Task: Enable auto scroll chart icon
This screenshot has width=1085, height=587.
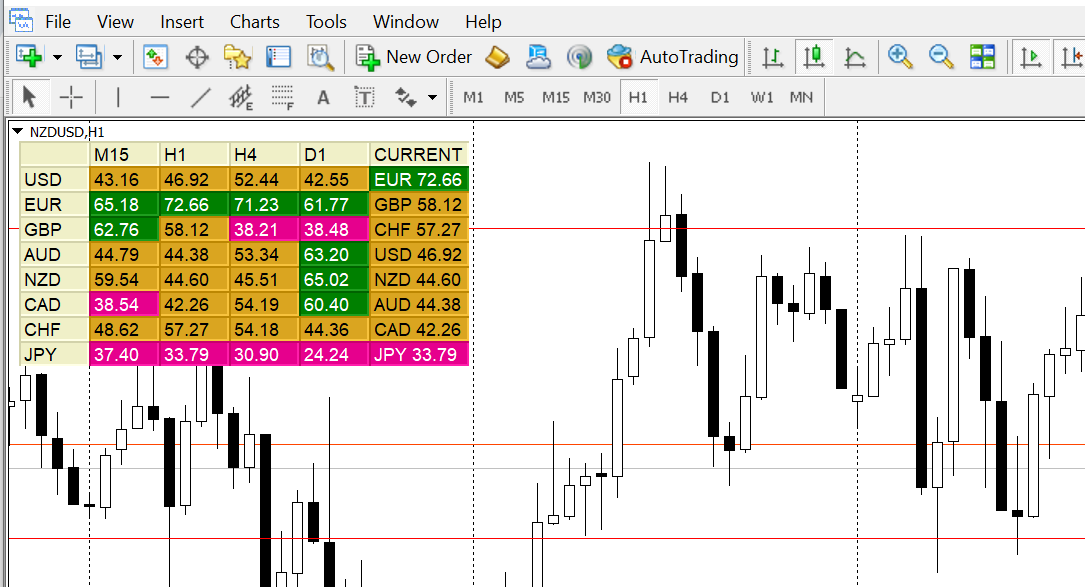Action: pyautogui.click(x=1030, y=57)
